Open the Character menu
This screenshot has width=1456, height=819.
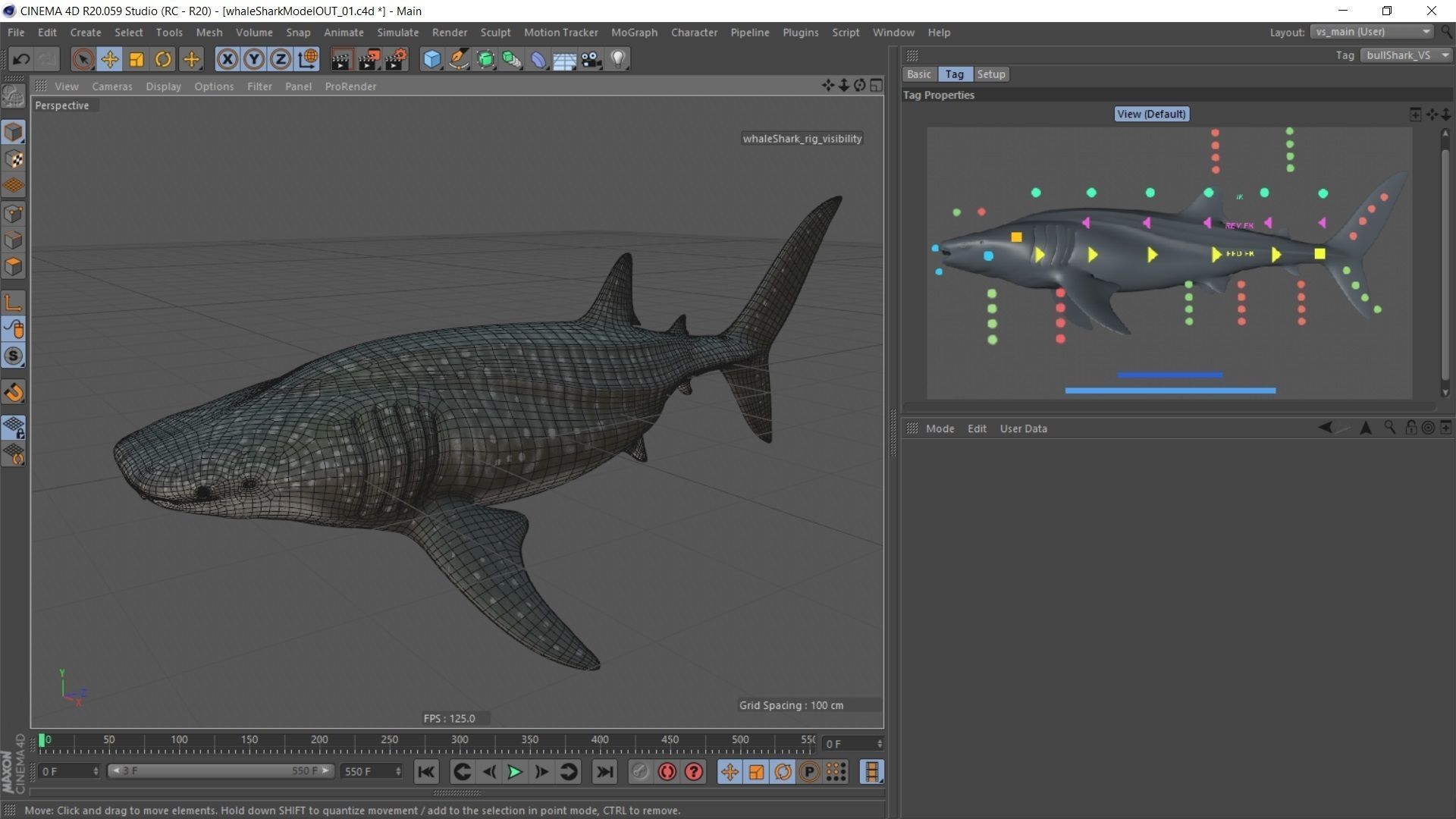point(694,33)
